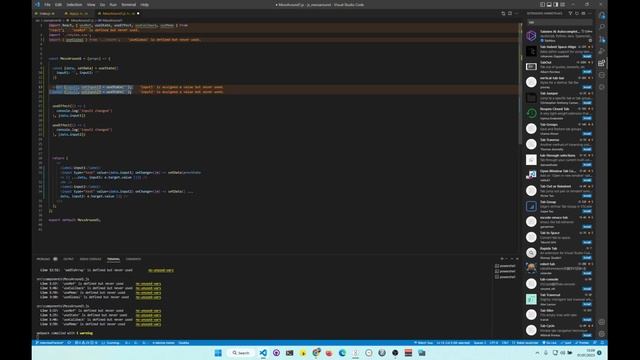This screenshot has height=360, width=640.
Task: Open editor More Actions ellipsis
Action: [516, 13]
